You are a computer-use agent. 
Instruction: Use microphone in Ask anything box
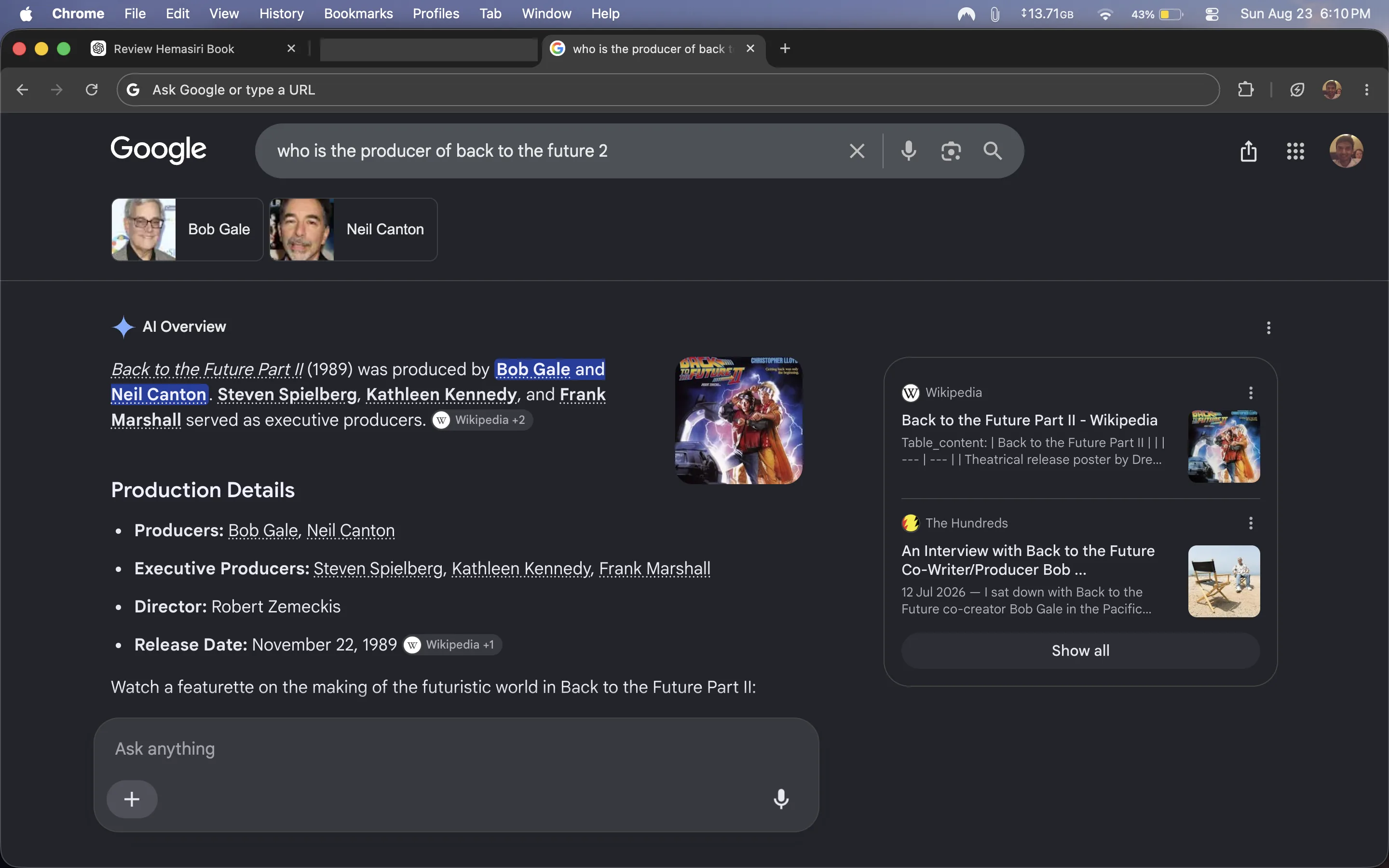coord(781,799)
